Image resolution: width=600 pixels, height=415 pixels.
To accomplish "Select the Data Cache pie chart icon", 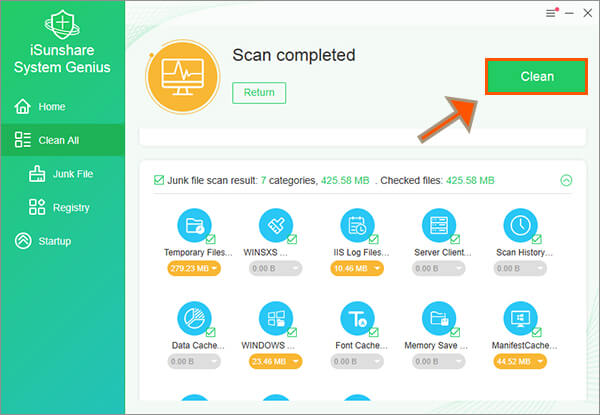I will click(x=194, y=319).
